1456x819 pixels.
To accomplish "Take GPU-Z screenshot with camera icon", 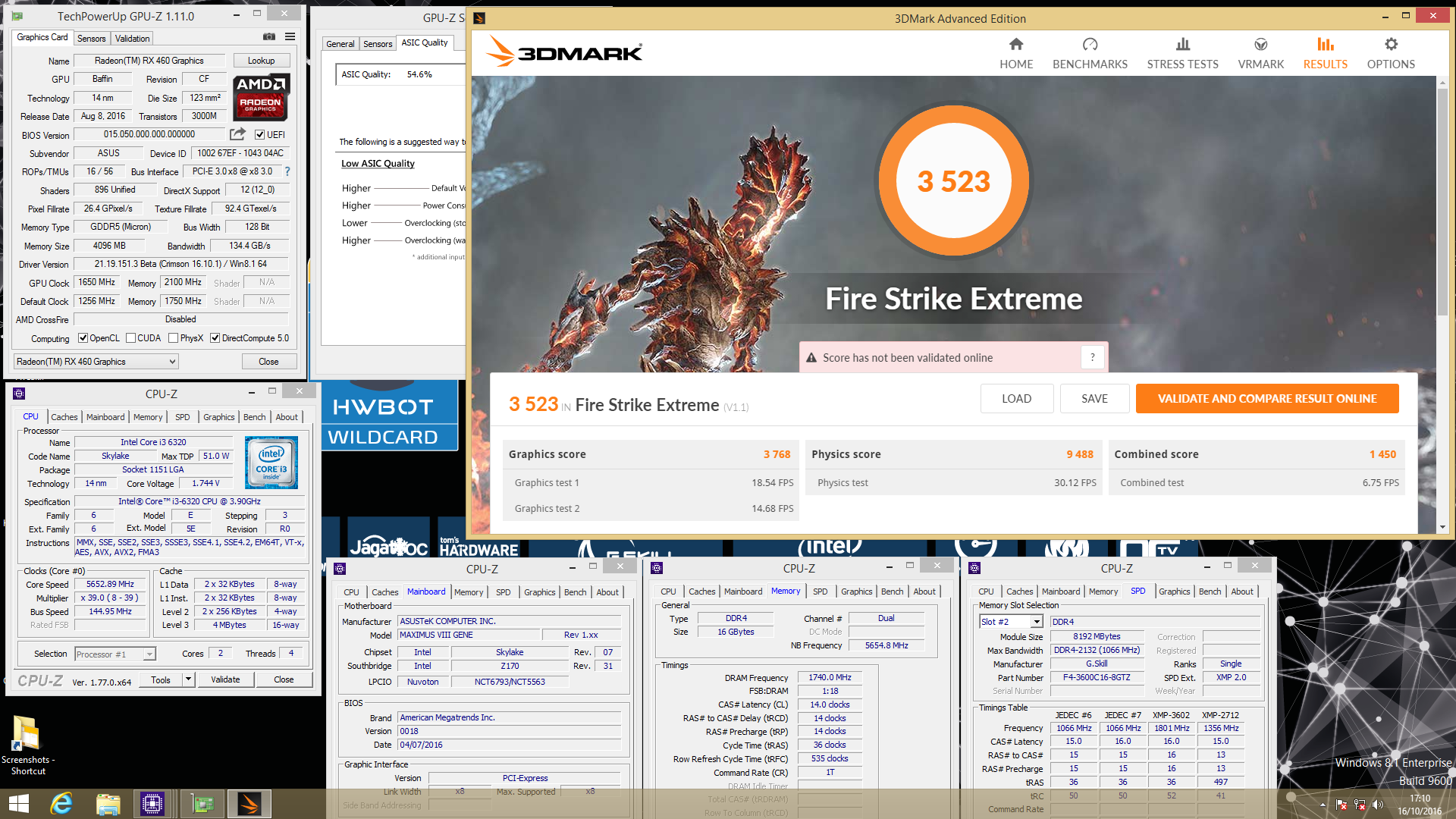I will click(x=269, y=36).
